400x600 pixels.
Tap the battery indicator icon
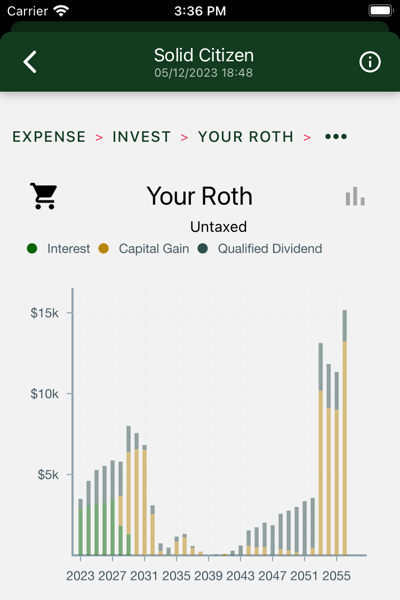click(x=381, y=11)
